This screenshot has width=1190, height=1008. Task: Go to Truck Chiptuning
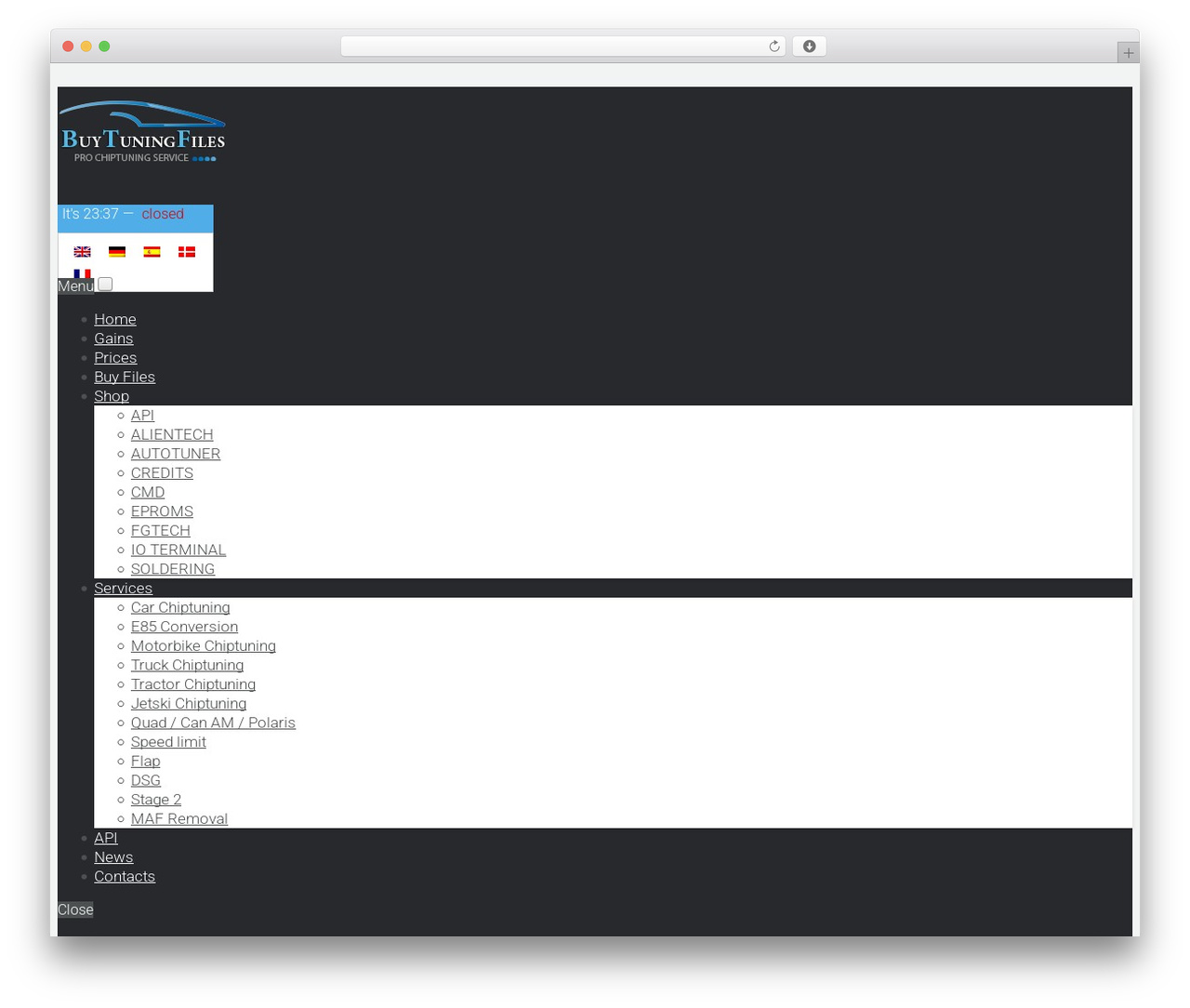[187, 665]
